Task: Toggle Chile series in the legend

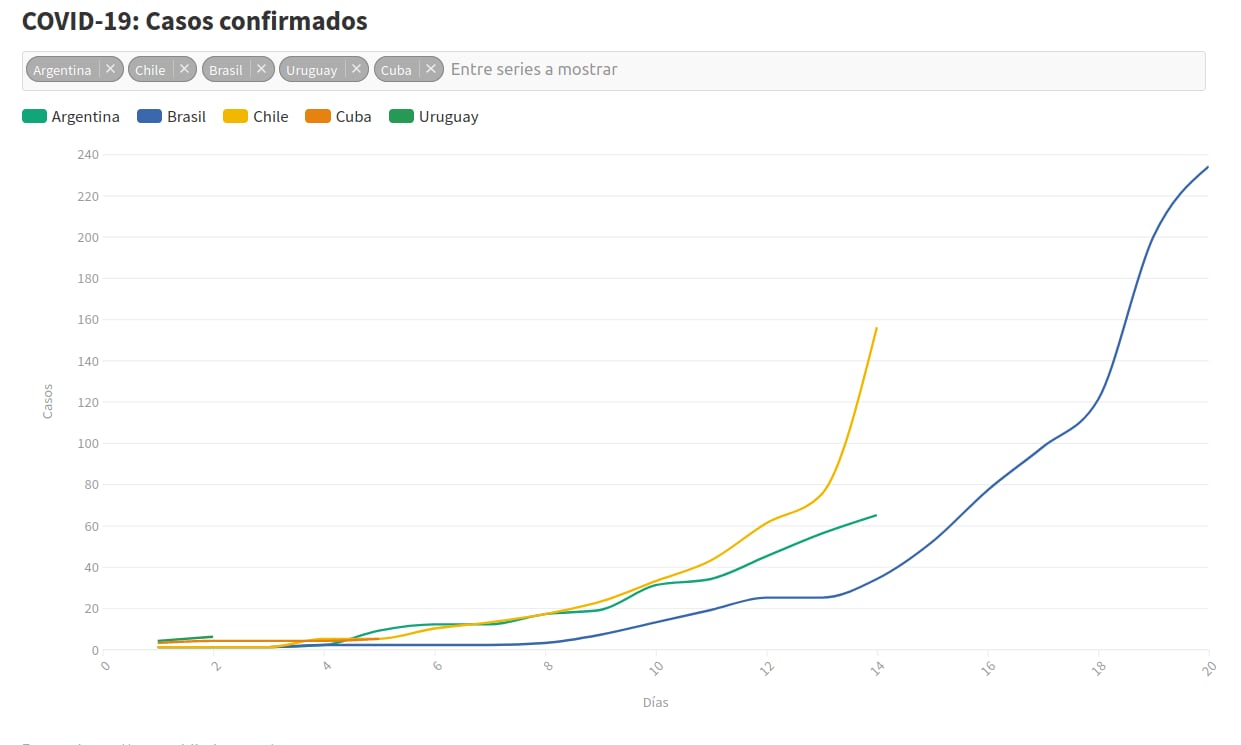Action: [270, 117]
